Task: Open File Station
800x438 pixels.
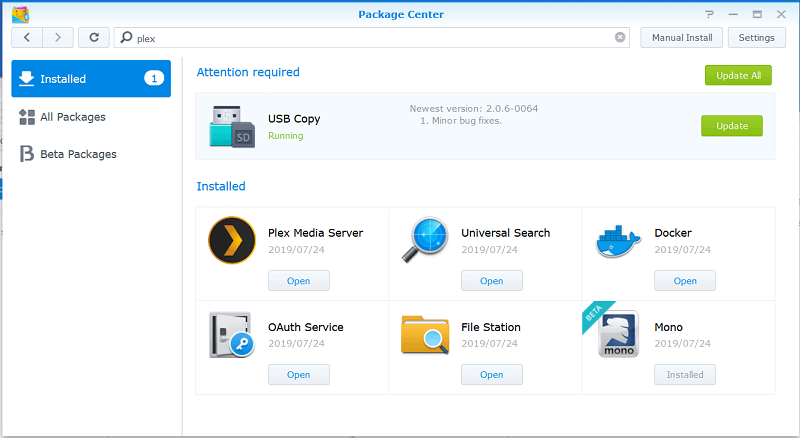Action: click(x=491, y=375)
